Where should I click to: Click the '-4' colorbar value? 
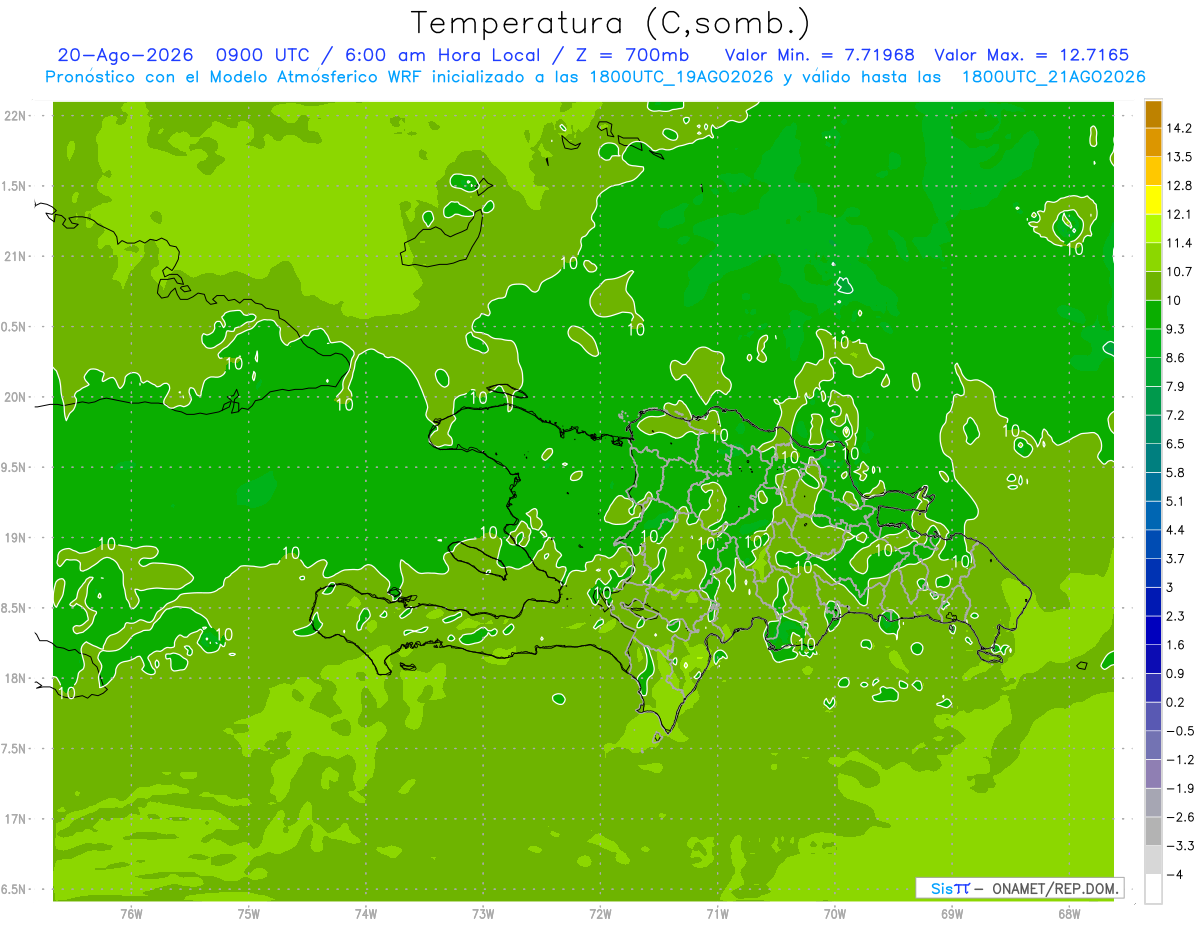coord(1174,874)
